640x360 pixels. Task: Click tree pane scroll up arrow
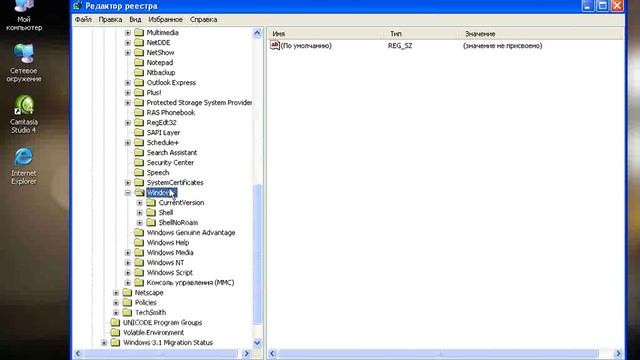[x=257, y=33]
